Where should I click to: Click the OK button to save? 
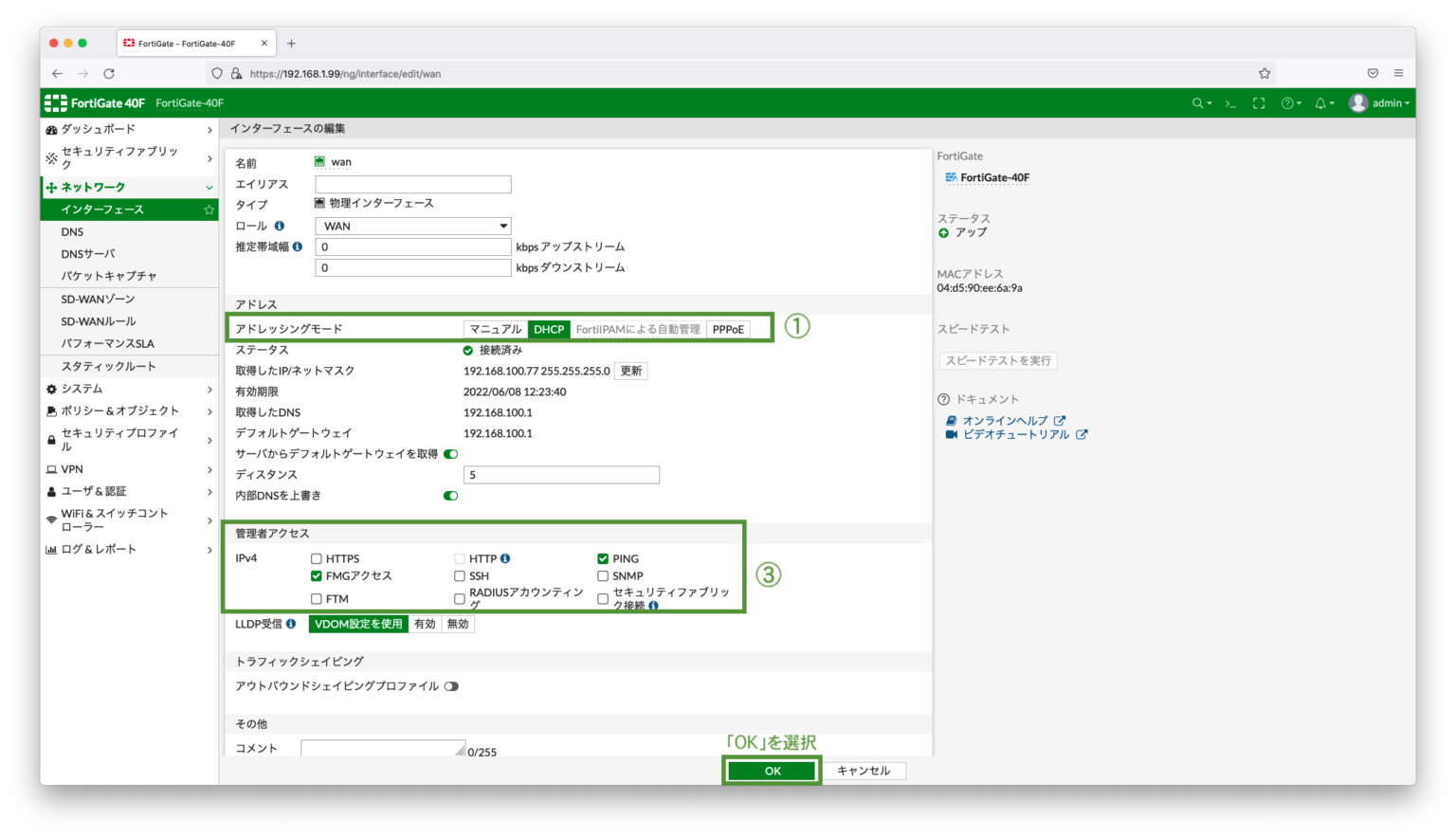(771, 770)
